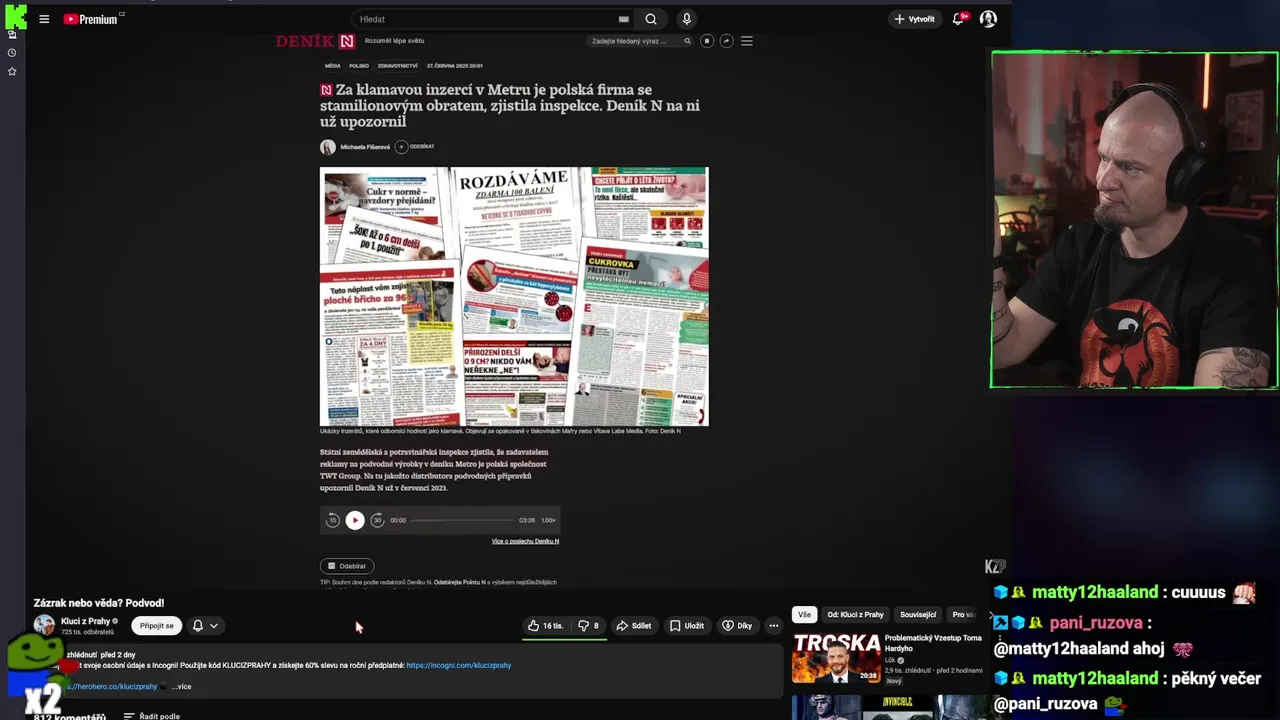Viewport: 1280px width, 720px height.
Task: Open the Odebírejte Pointu N link
Action: pos(460,582)
